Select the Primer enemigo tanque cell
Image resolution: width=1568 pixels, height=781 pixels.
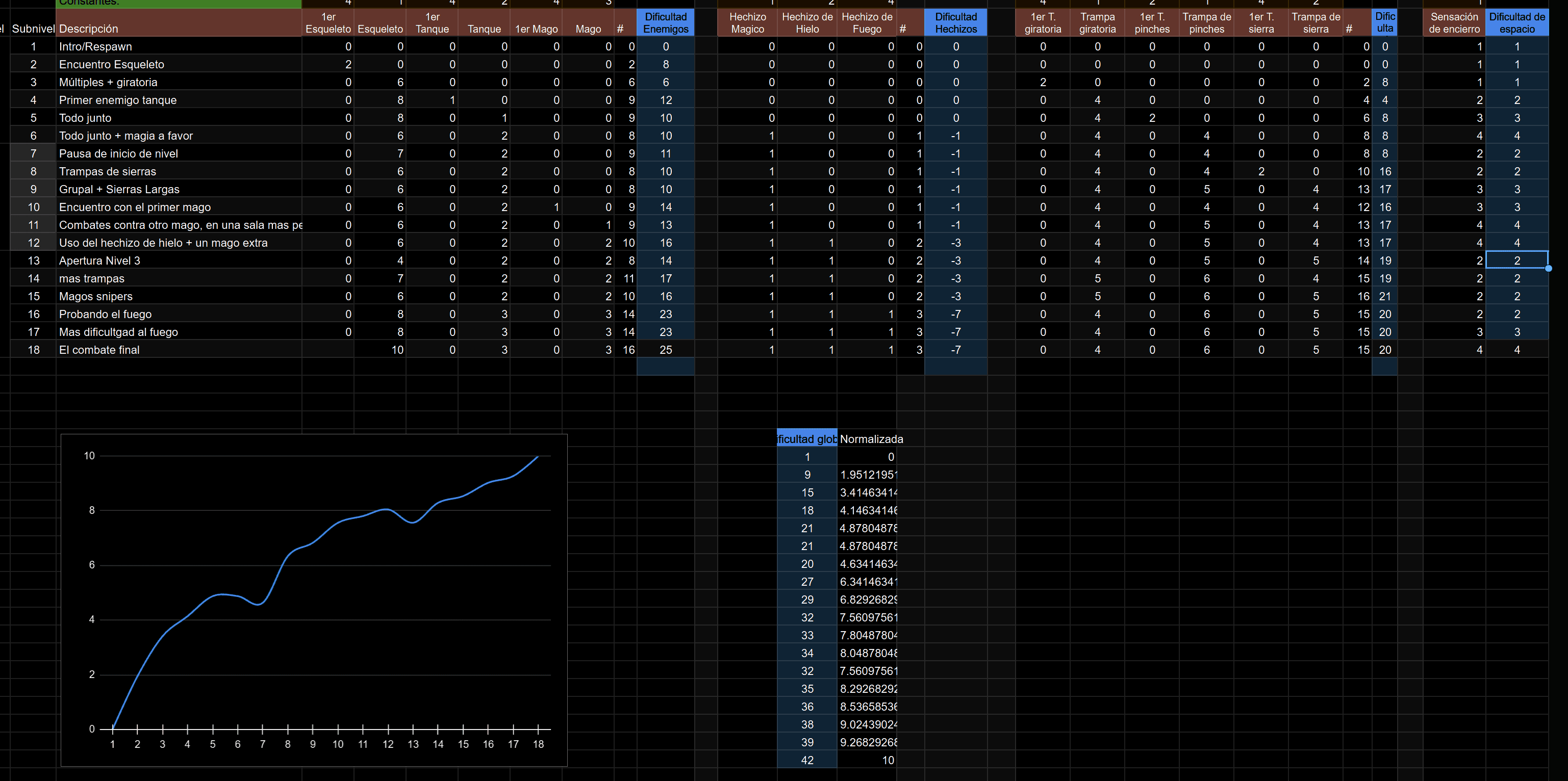click(x=179, y=100)
